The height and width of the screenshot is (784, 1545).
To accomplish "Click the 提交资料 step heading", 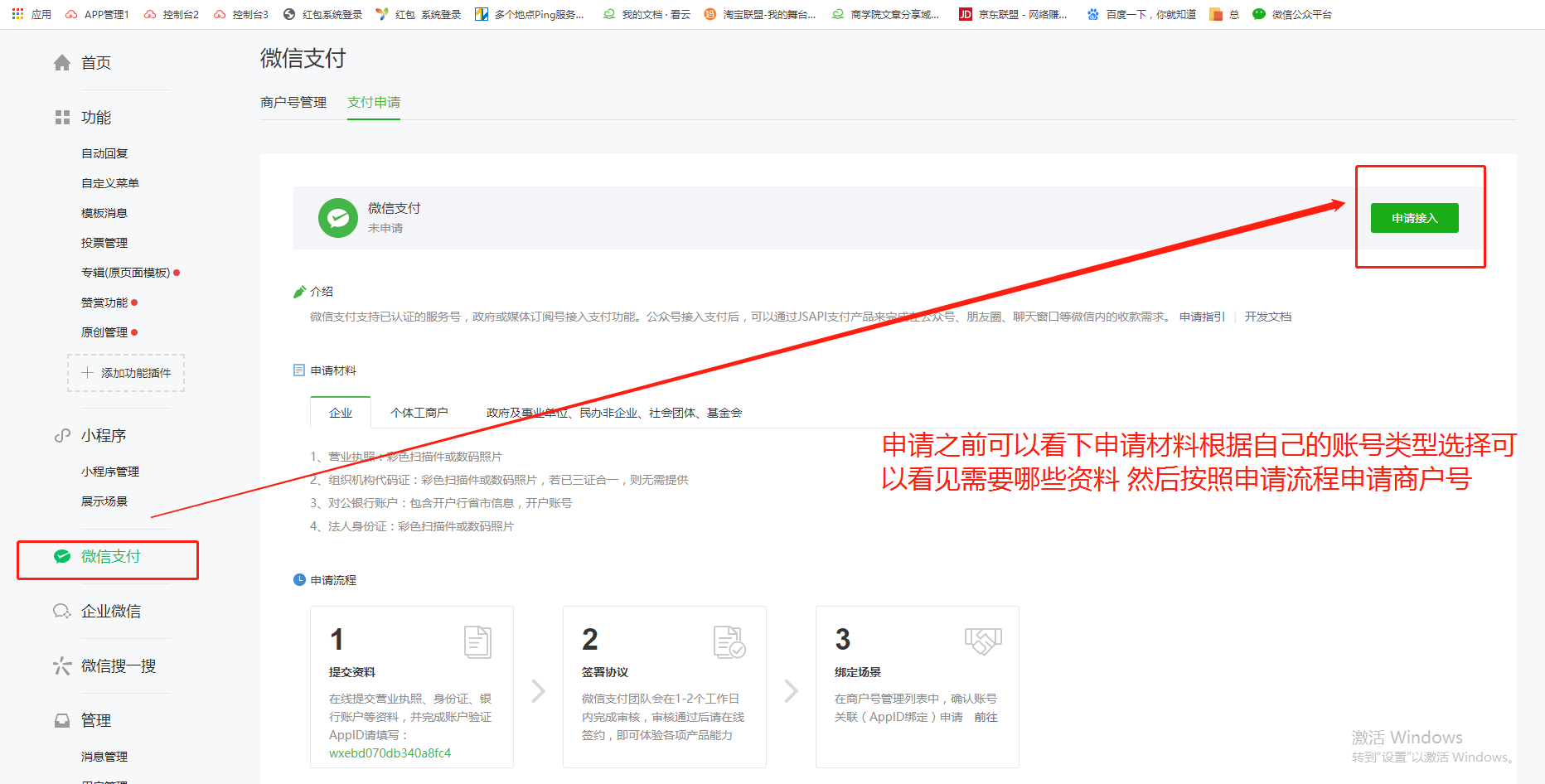I will (352, 672).
